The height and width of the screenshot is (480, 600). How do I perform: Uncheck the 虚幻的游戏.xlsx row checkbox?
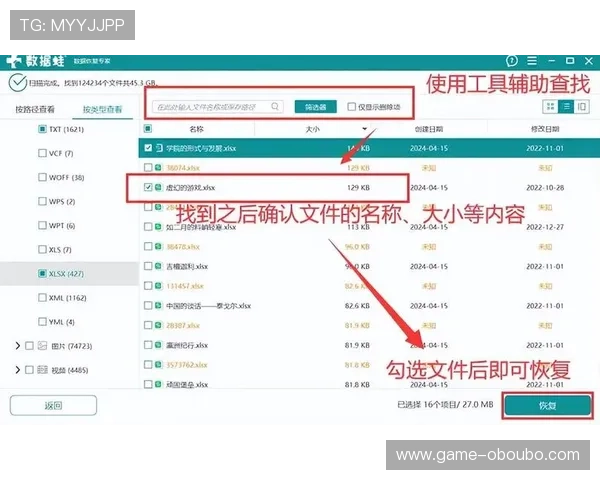click(x=148, y=187)
